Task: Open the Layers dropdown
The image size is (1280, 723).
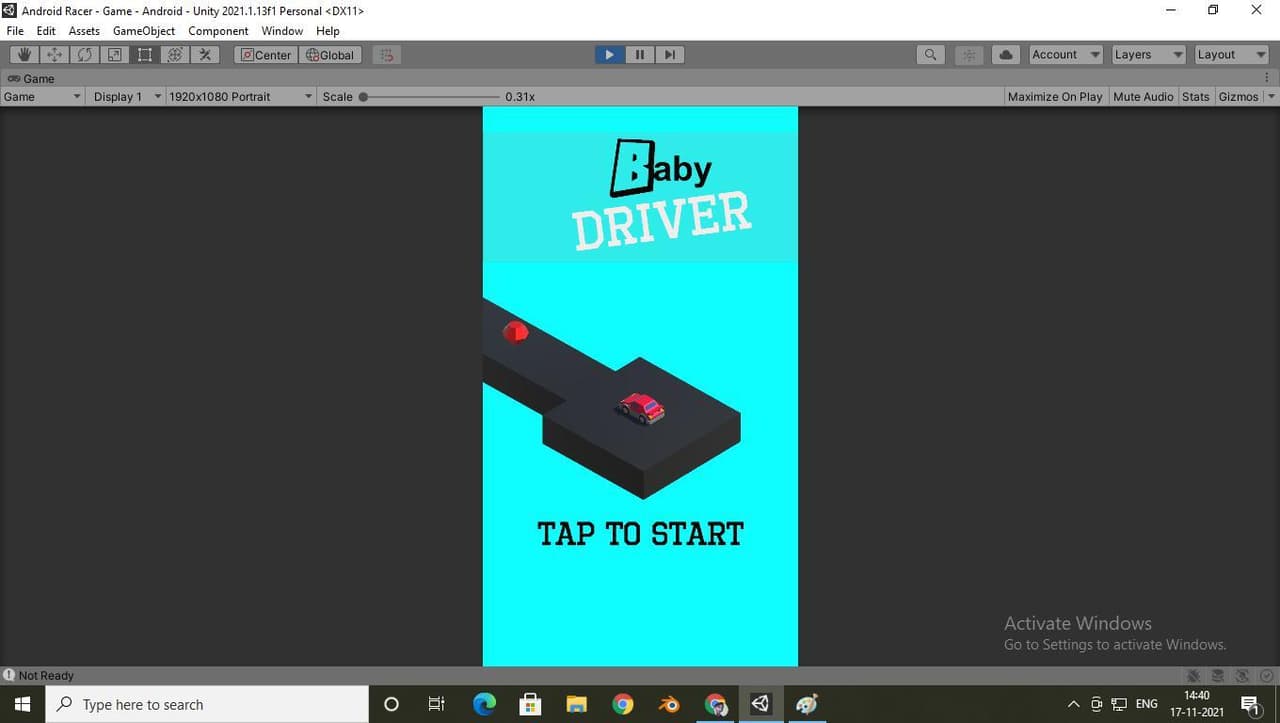Action: (1149, 55)
